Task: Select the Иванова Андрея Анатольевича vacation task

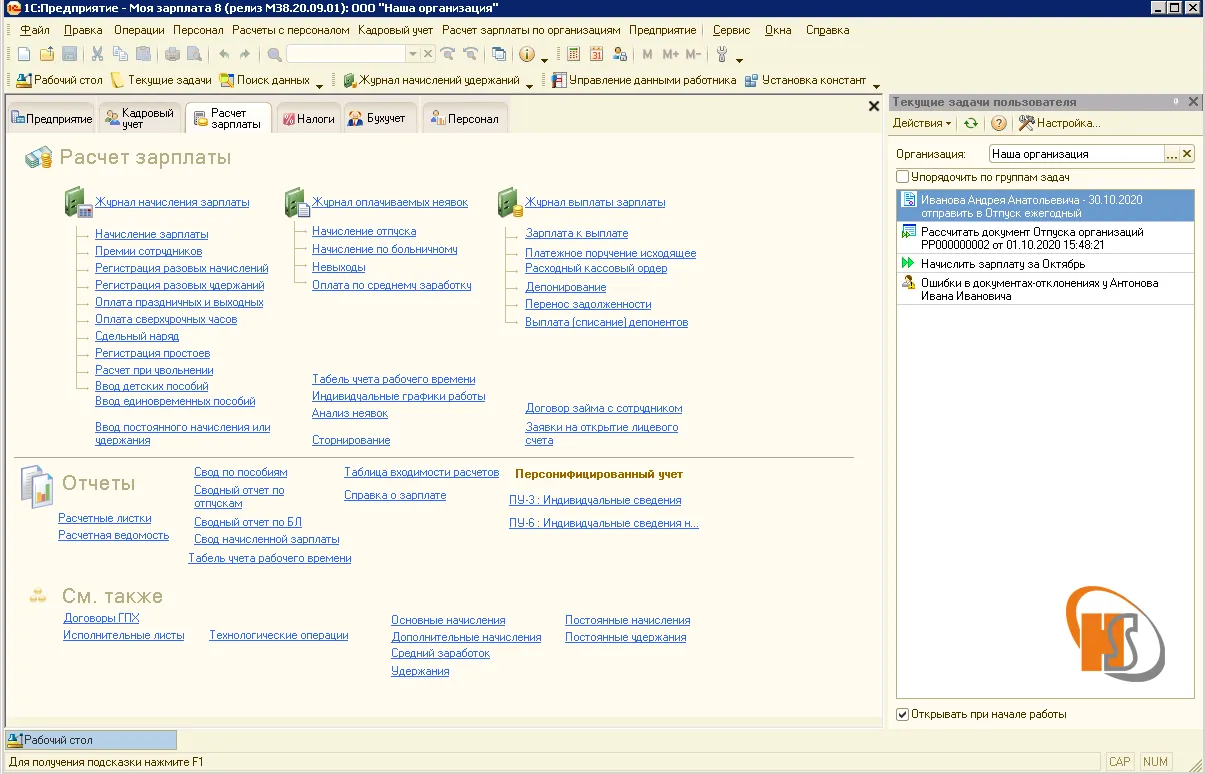Action: tap(1045, 206)
